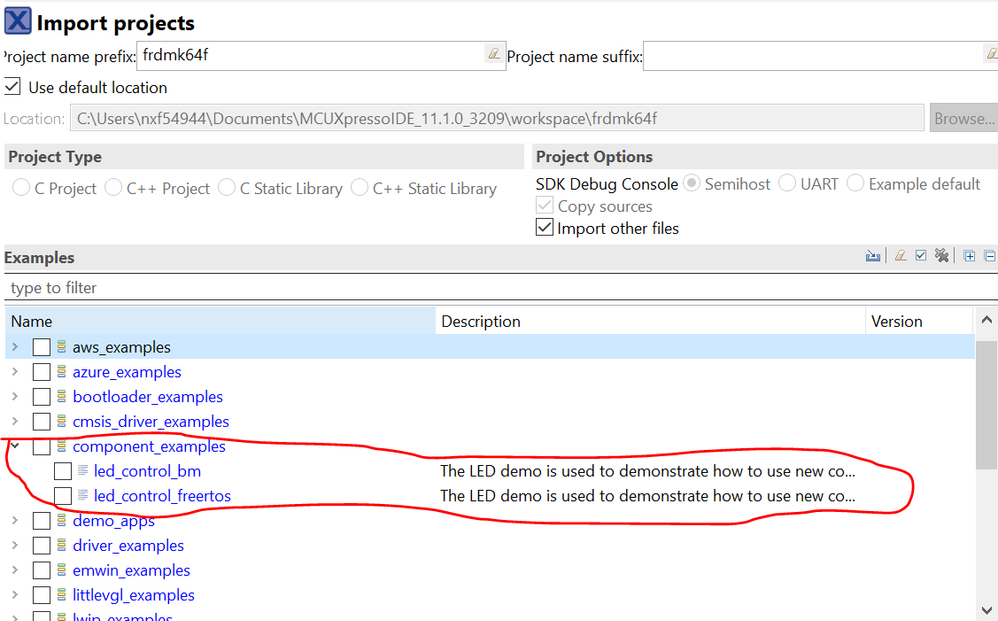Screen dimensions: 998x621
Task: Expand the littlevgl_examples tree node
Action: point(15,595)
